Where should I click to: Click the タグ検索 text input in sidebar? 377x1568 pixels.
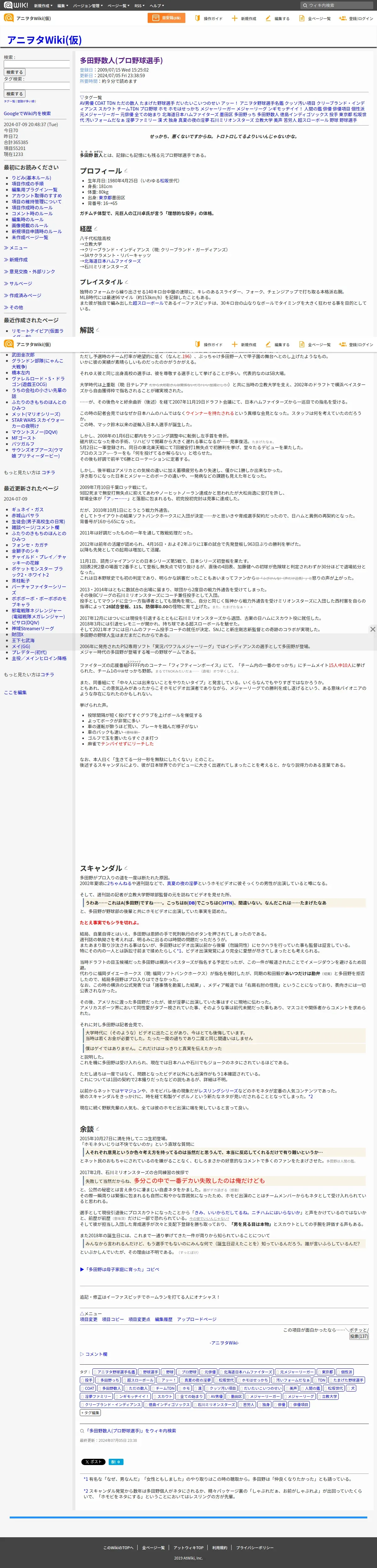tap(36, 86)
